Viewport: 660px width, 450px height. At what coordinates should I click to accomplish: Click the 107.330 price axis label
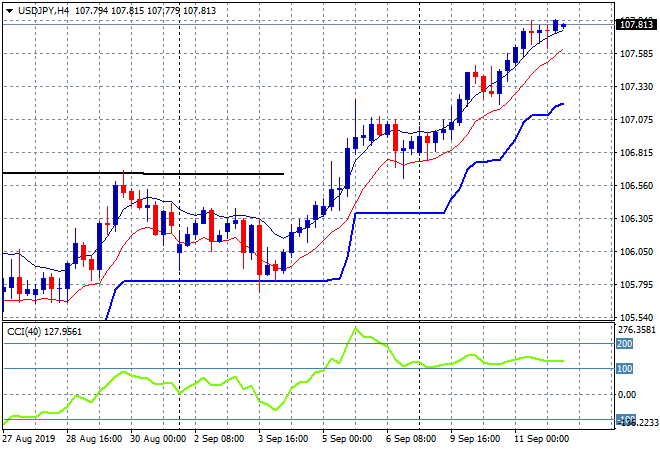pos(636,86)
